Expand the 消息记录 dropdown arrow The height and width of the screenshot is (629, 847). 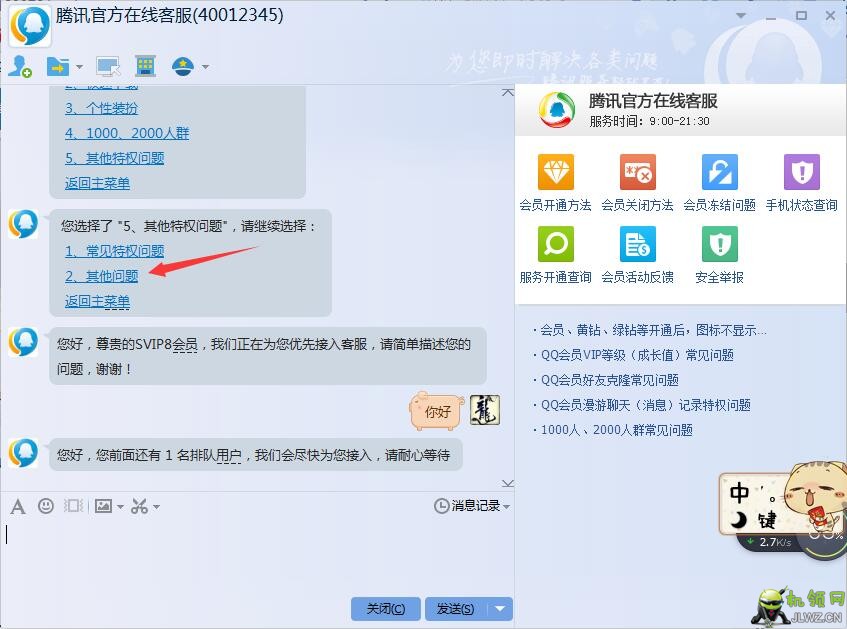507,507
